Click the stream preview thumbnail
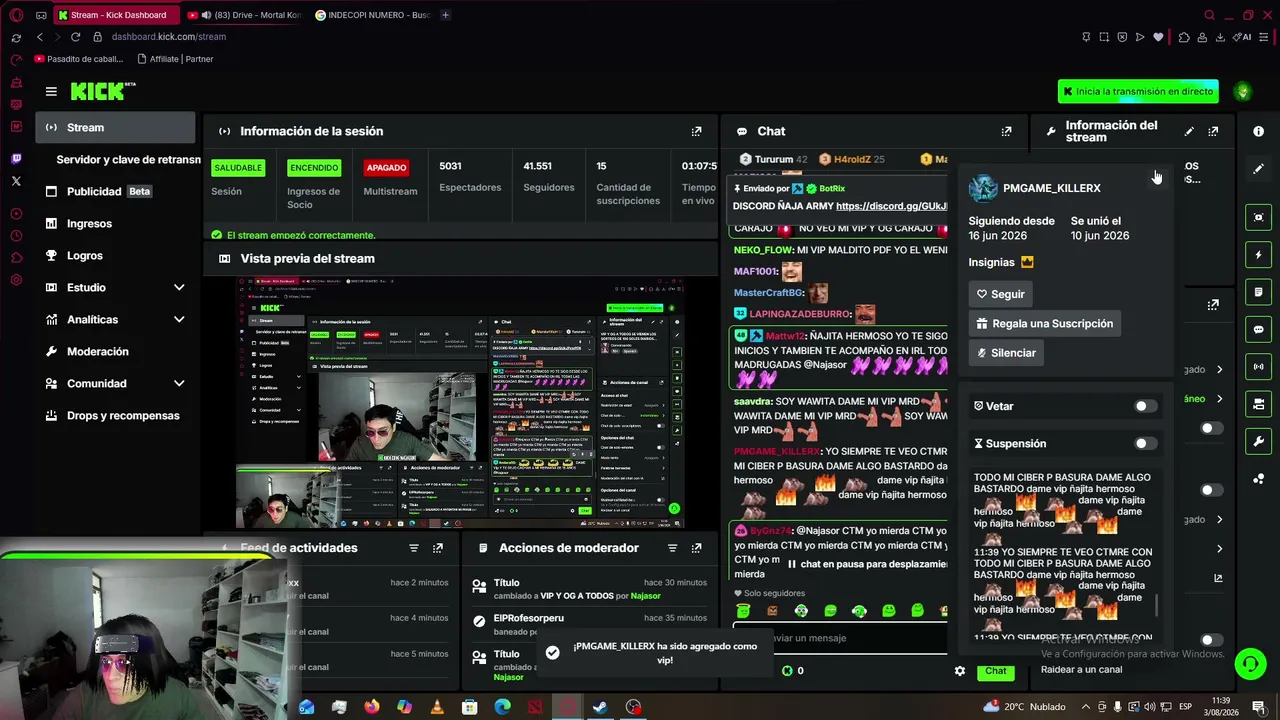This screenshot has height=720, width=1280. 460,402
